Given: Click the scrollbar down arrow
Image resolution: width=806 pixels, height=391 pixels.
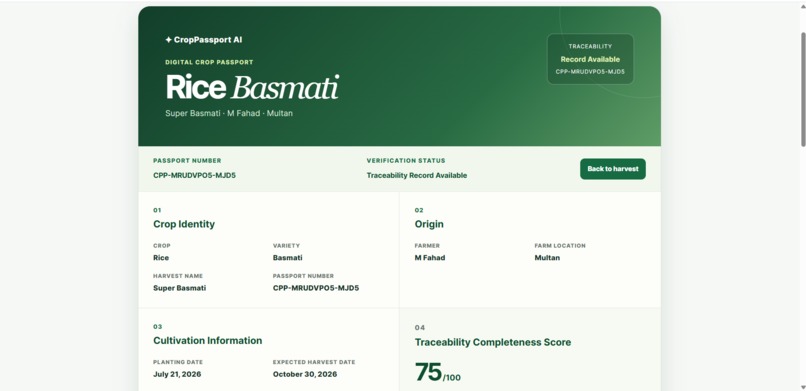Looking at the screenshot, I should point(803,387).
